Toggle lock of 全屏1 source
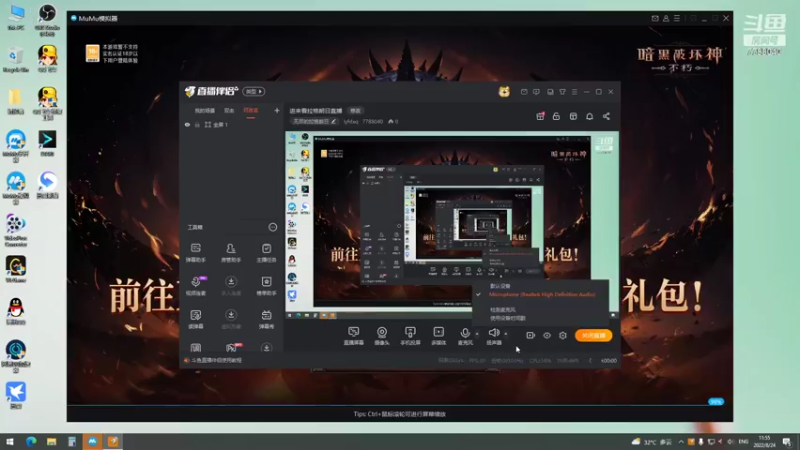Viewport: 800px width, 450px height. click(197, 124)
